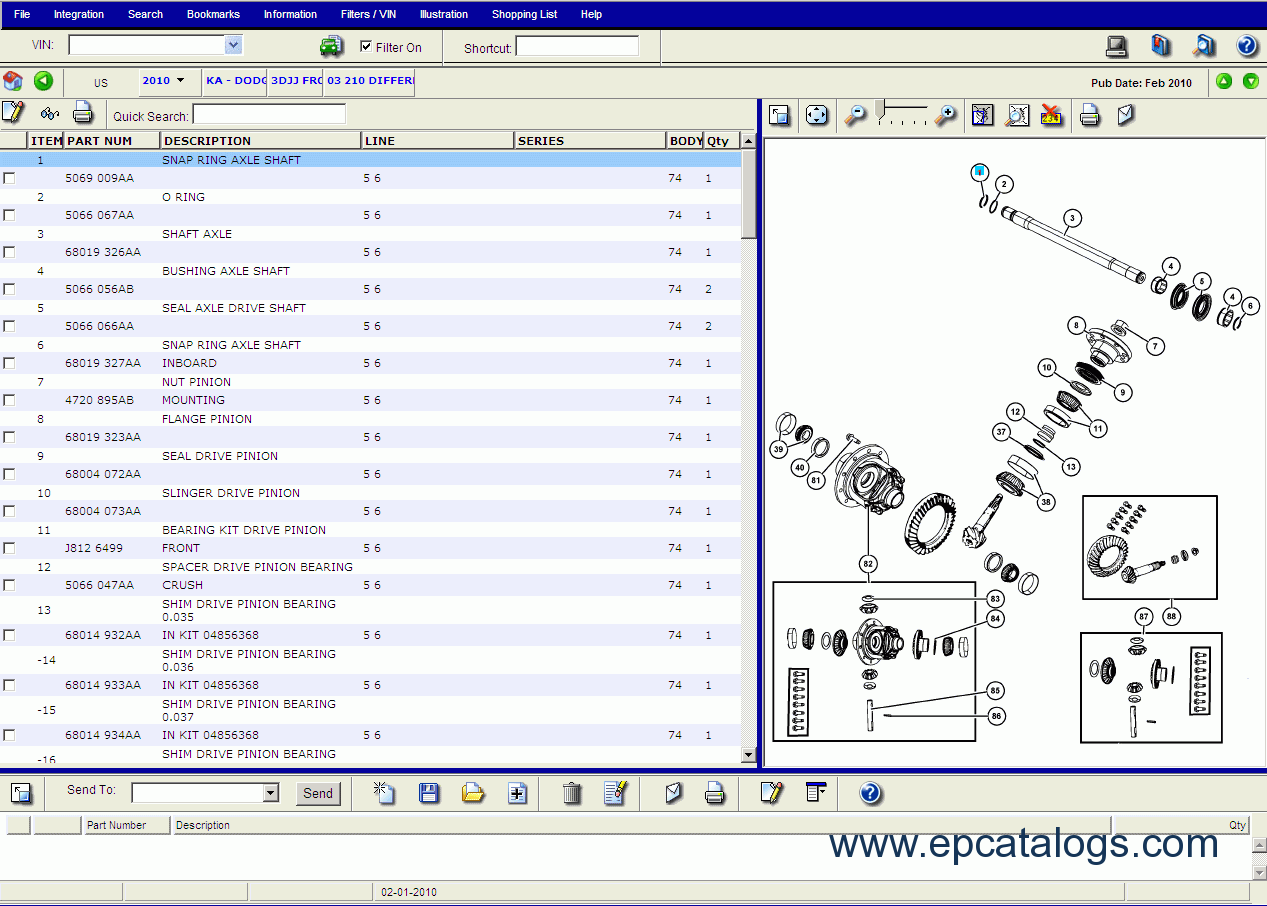
Task: Go to home with the house icon
Action: 13,81
